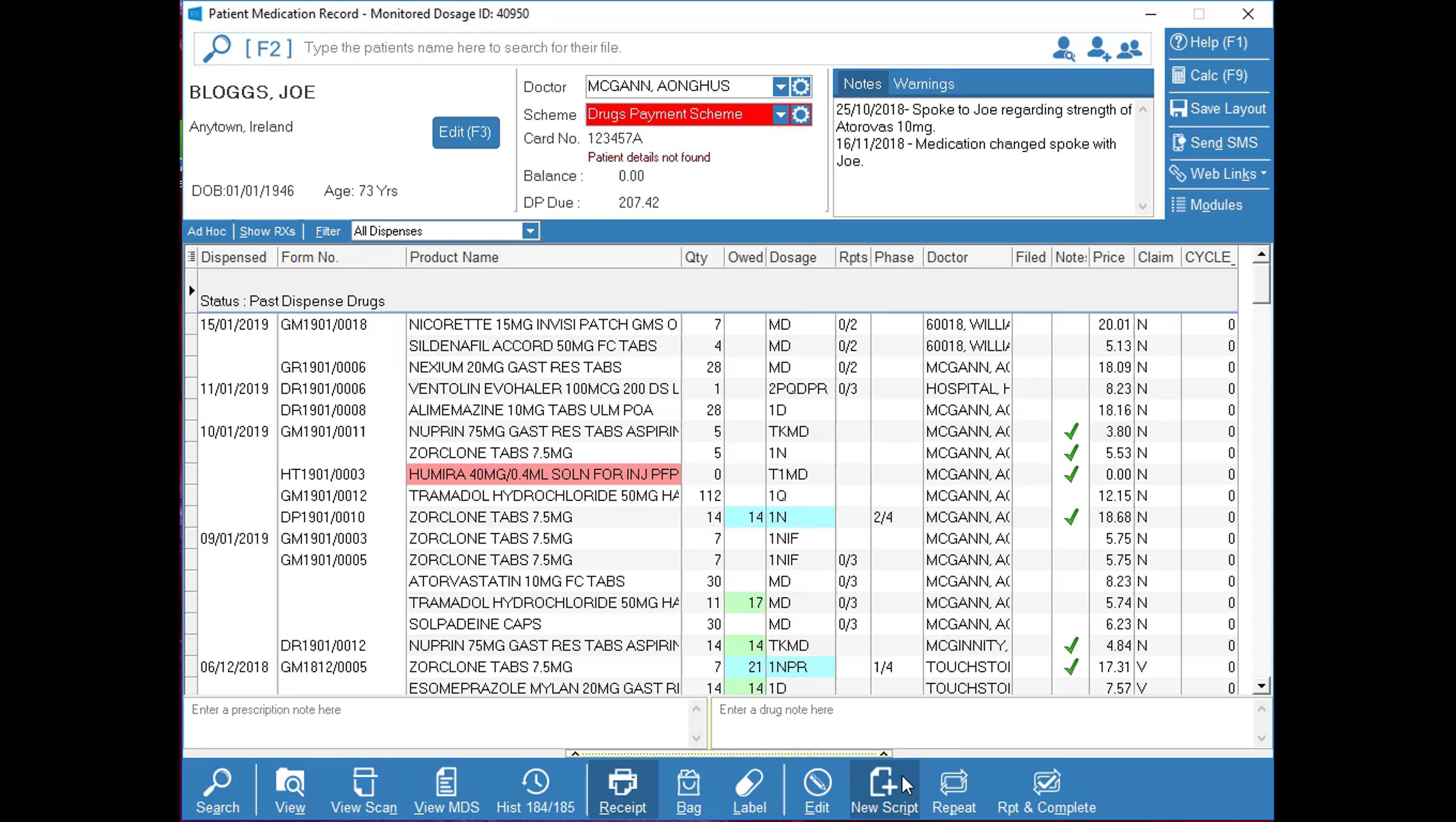This screenshot has width=1456, height=822.
Task: Expand the Doctor dropdown arrow
Action: (780, 87)
